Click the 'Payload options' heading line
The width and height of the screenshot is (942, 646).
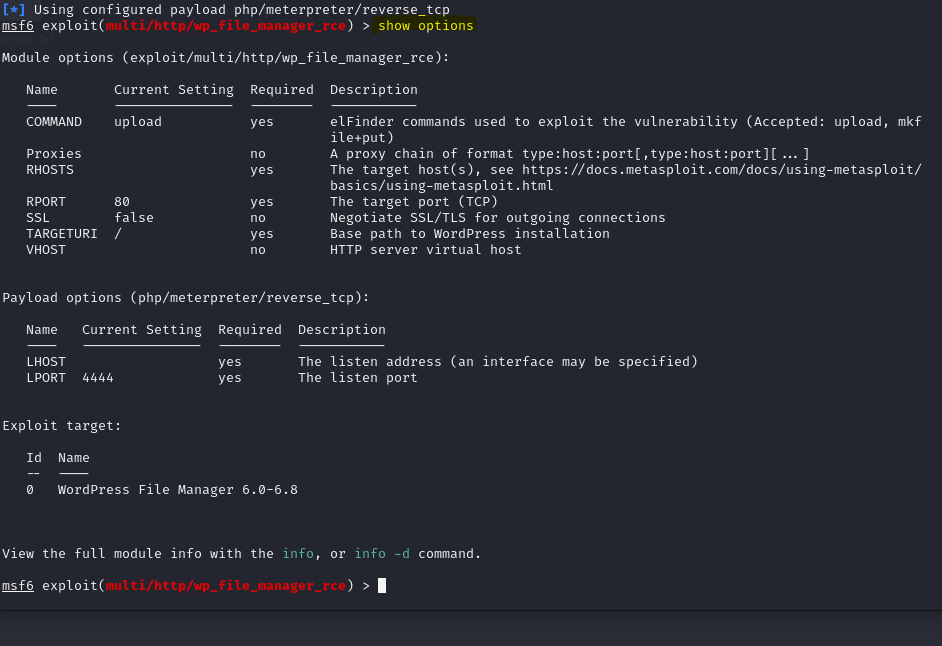pyautogui.click(x=186, y=298)
